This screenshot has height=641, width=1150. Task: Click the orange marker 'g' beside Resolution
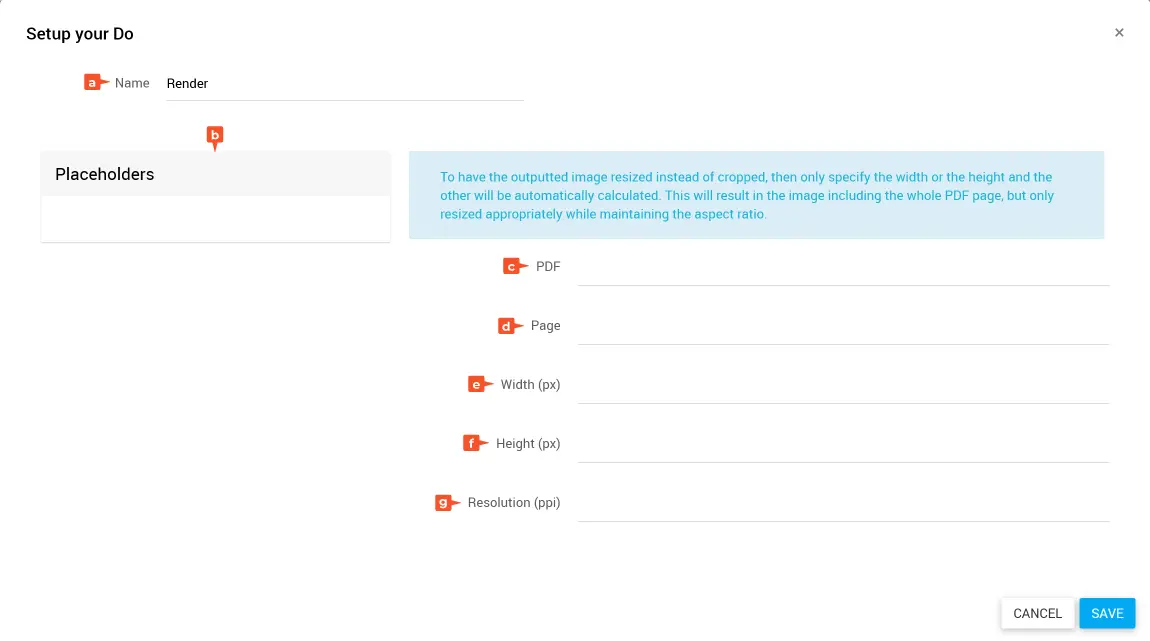tap(446, 503)
